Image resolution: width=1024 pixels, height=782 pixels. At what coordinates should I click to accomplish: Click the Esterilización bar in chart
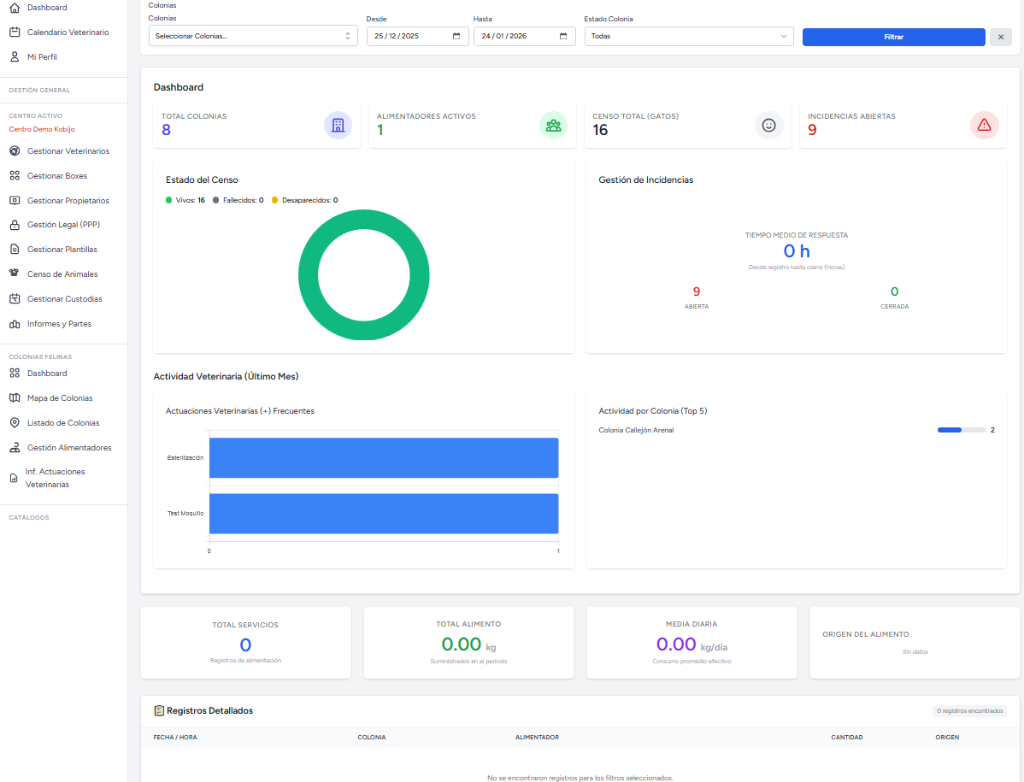[383, 458]
